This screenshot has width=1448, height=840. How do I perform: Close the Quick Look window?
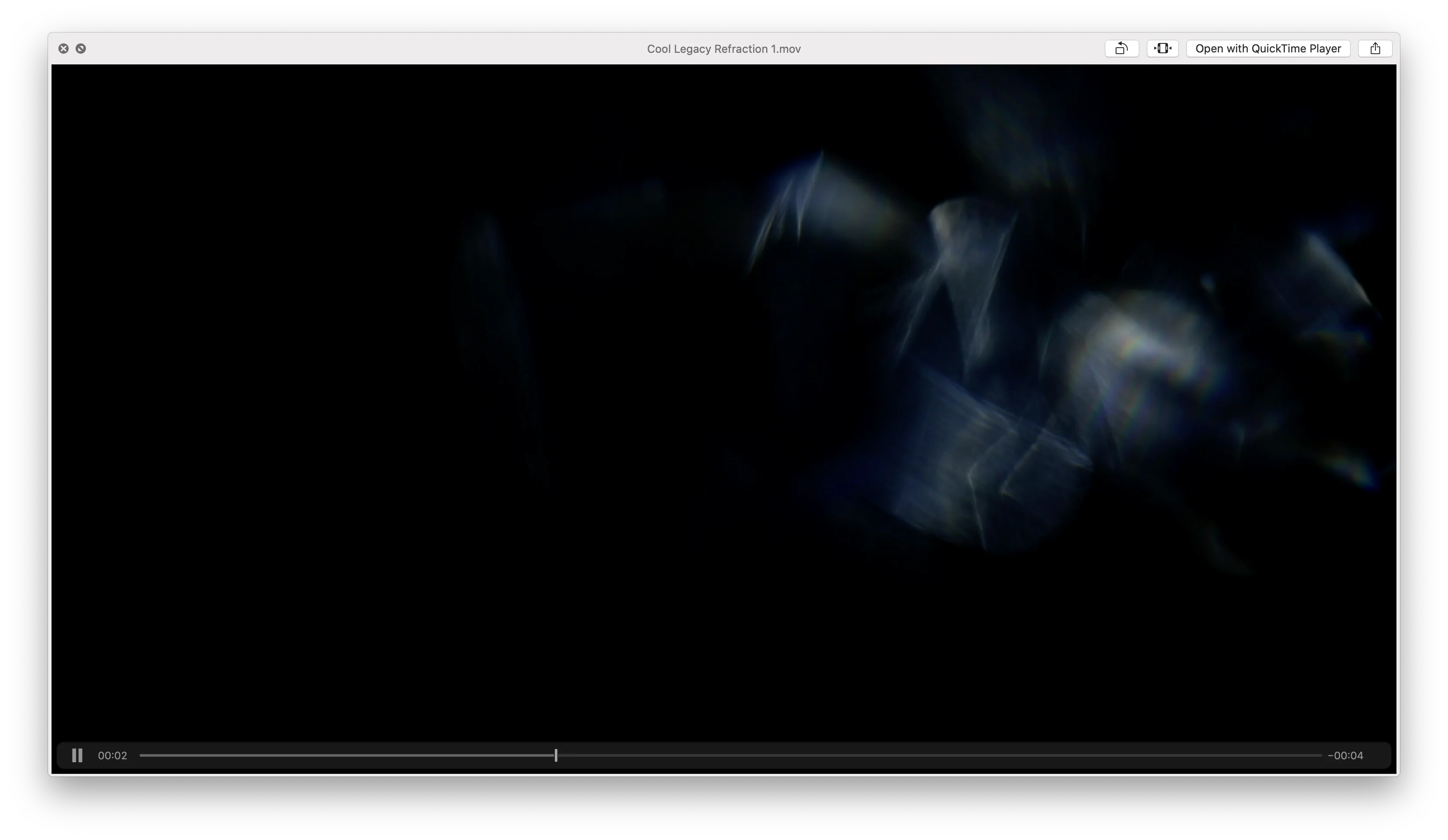tap(64, 49)
